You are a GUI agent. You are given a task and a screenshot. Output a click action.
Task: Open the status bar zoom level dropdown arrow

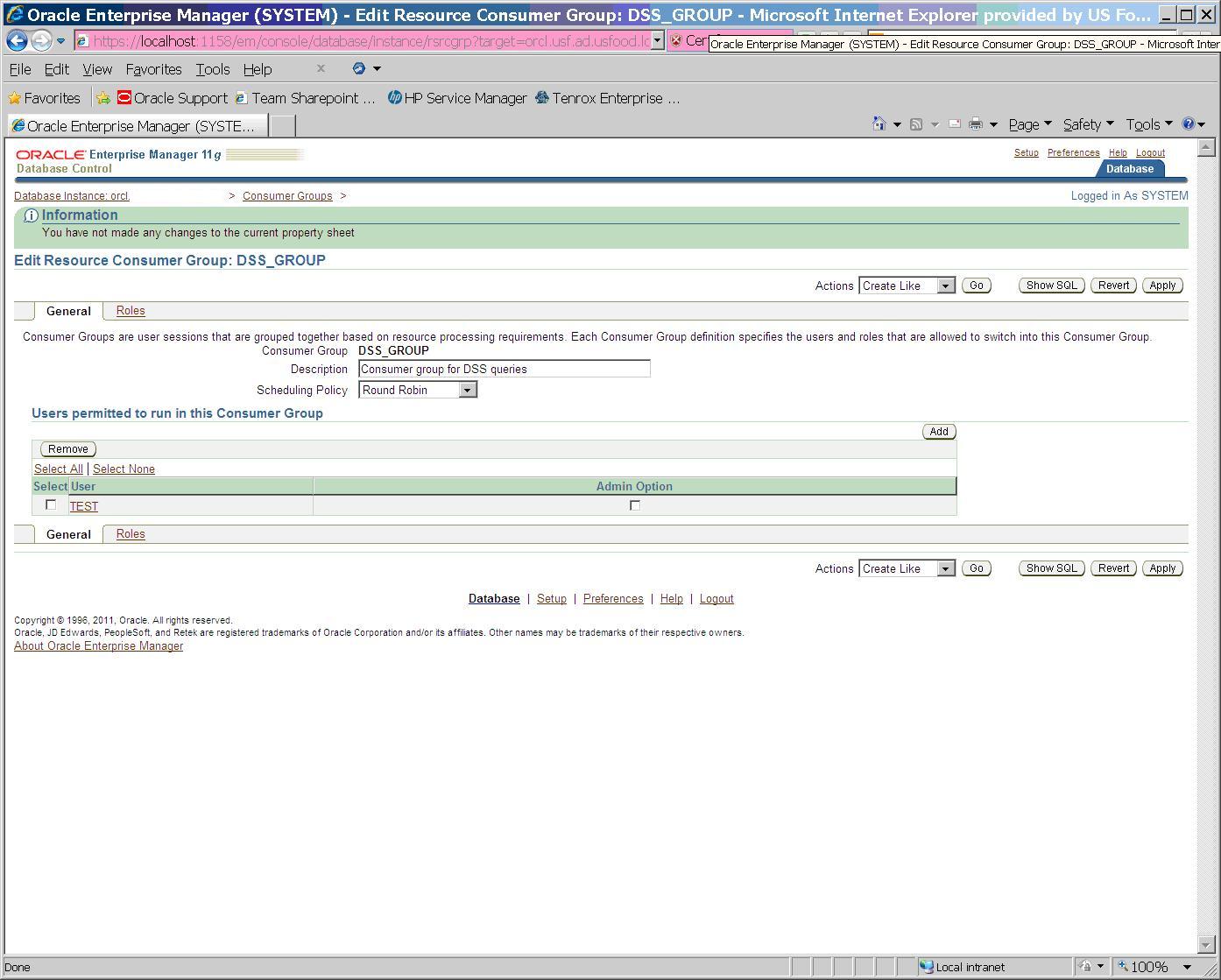tap(1188, 967)
